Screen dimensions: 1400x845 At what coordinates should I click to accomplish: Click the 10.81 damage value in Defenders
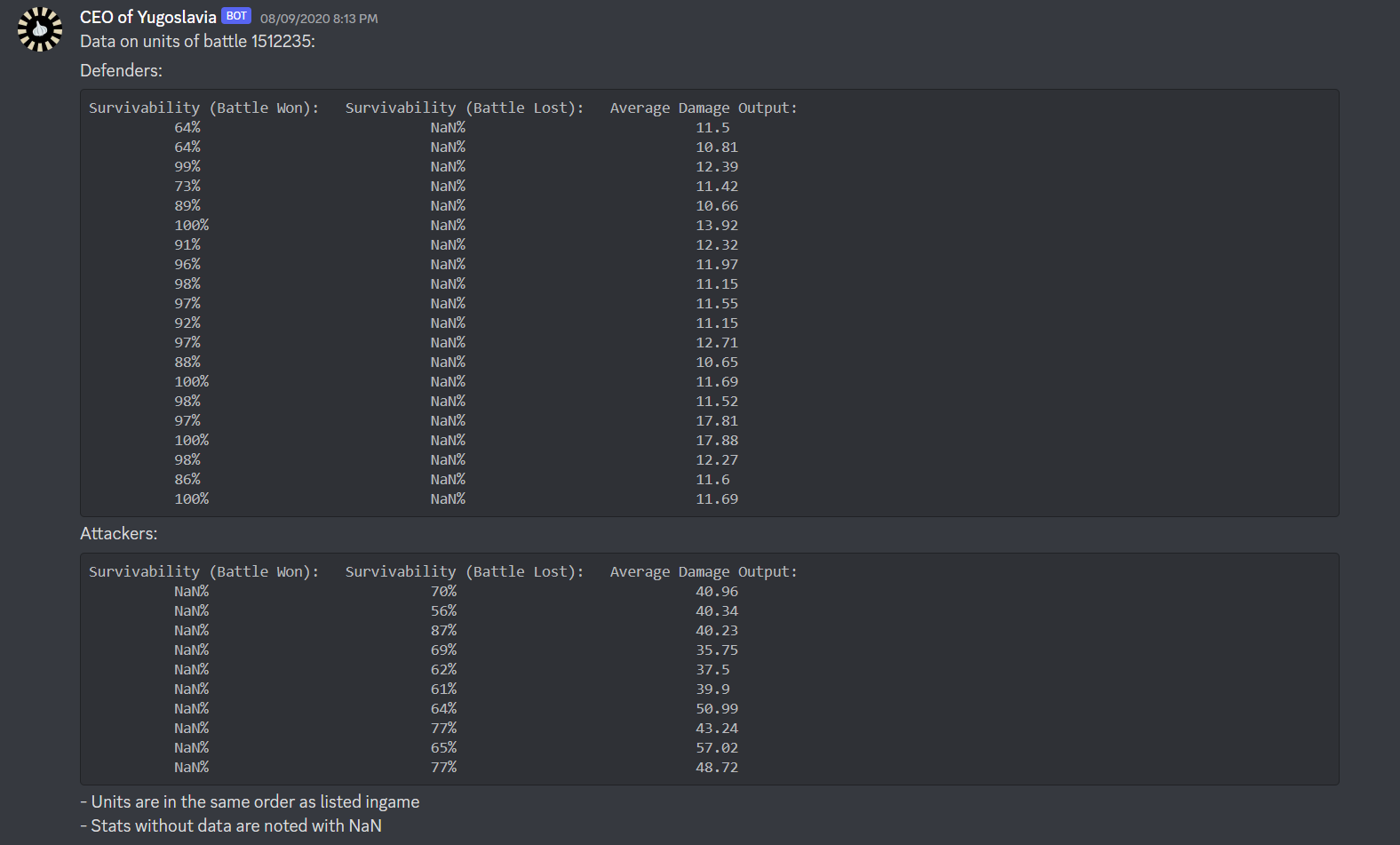[x=716, y=147]
